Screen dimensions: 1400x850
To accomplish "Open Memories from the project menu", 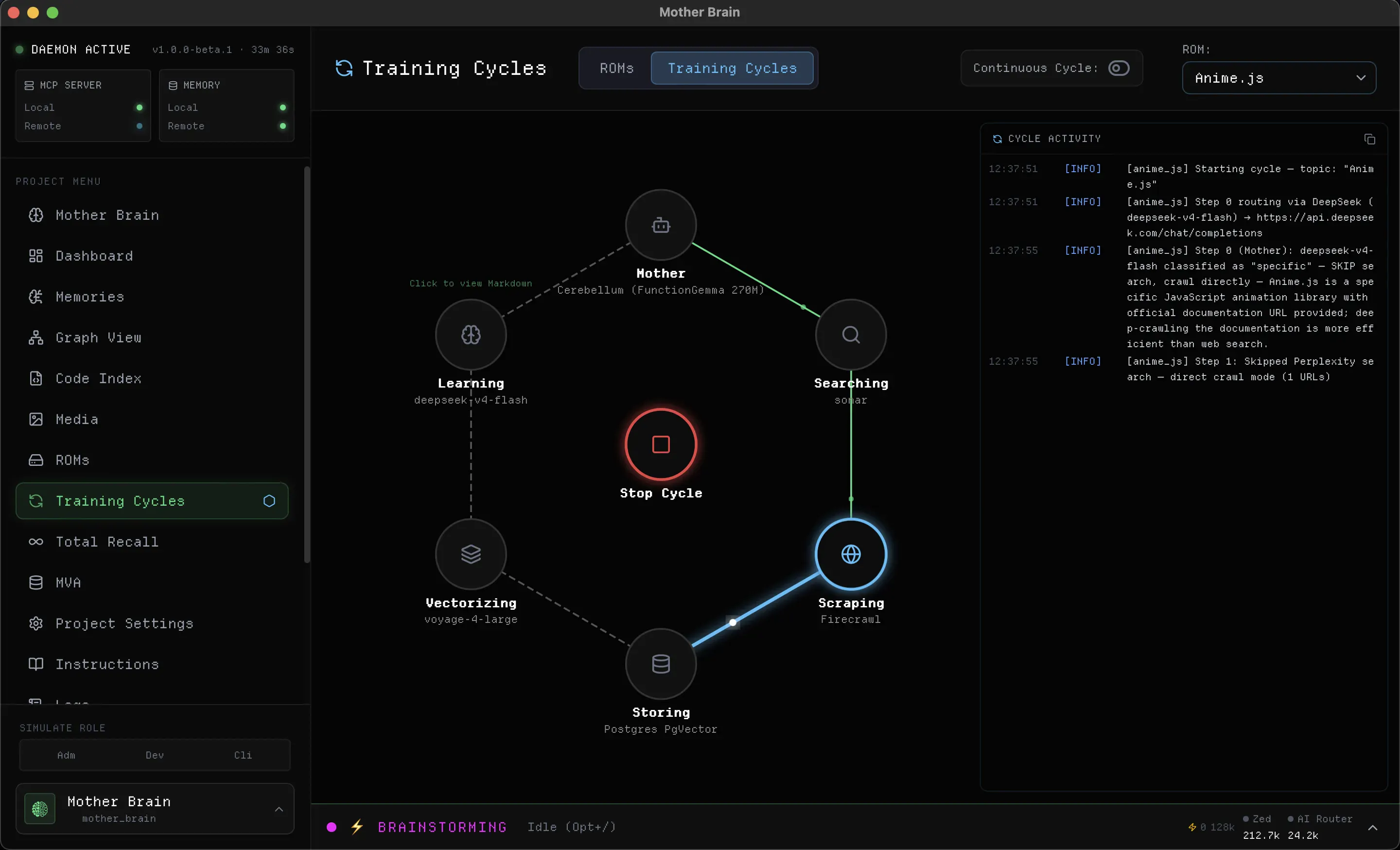I will [x=152, y=297].
